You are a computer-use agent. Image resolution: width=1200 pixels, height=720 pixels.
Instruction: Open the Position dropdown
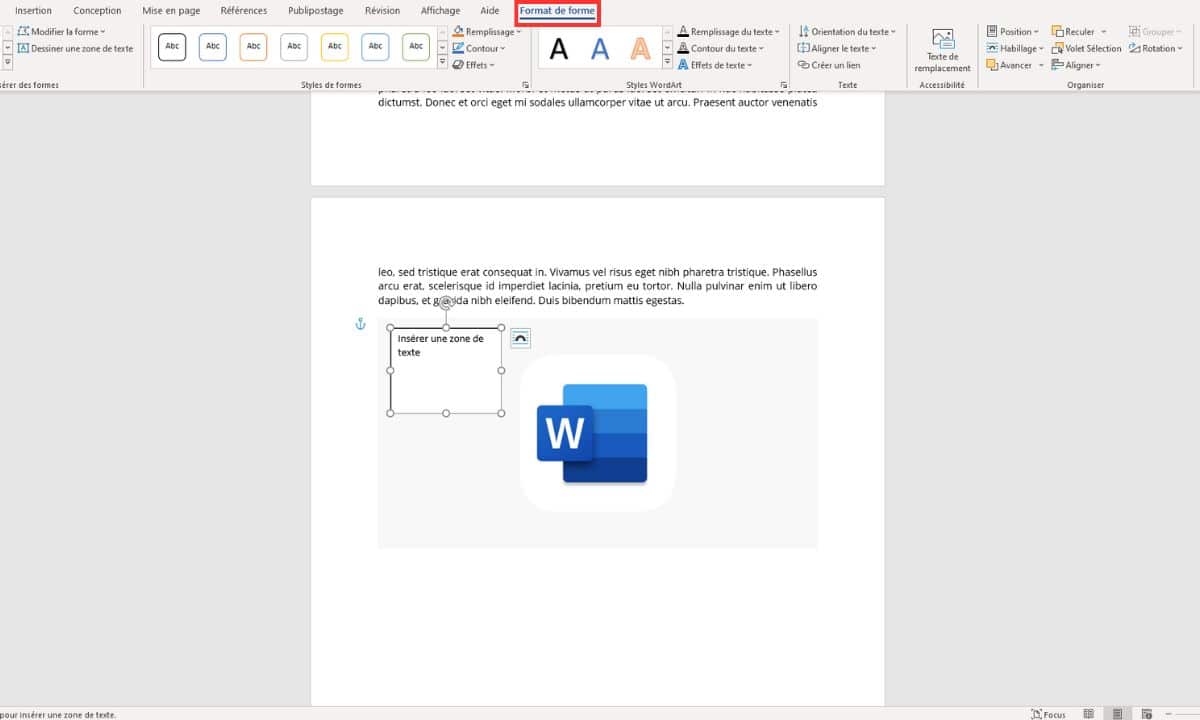pos(1013,31)
